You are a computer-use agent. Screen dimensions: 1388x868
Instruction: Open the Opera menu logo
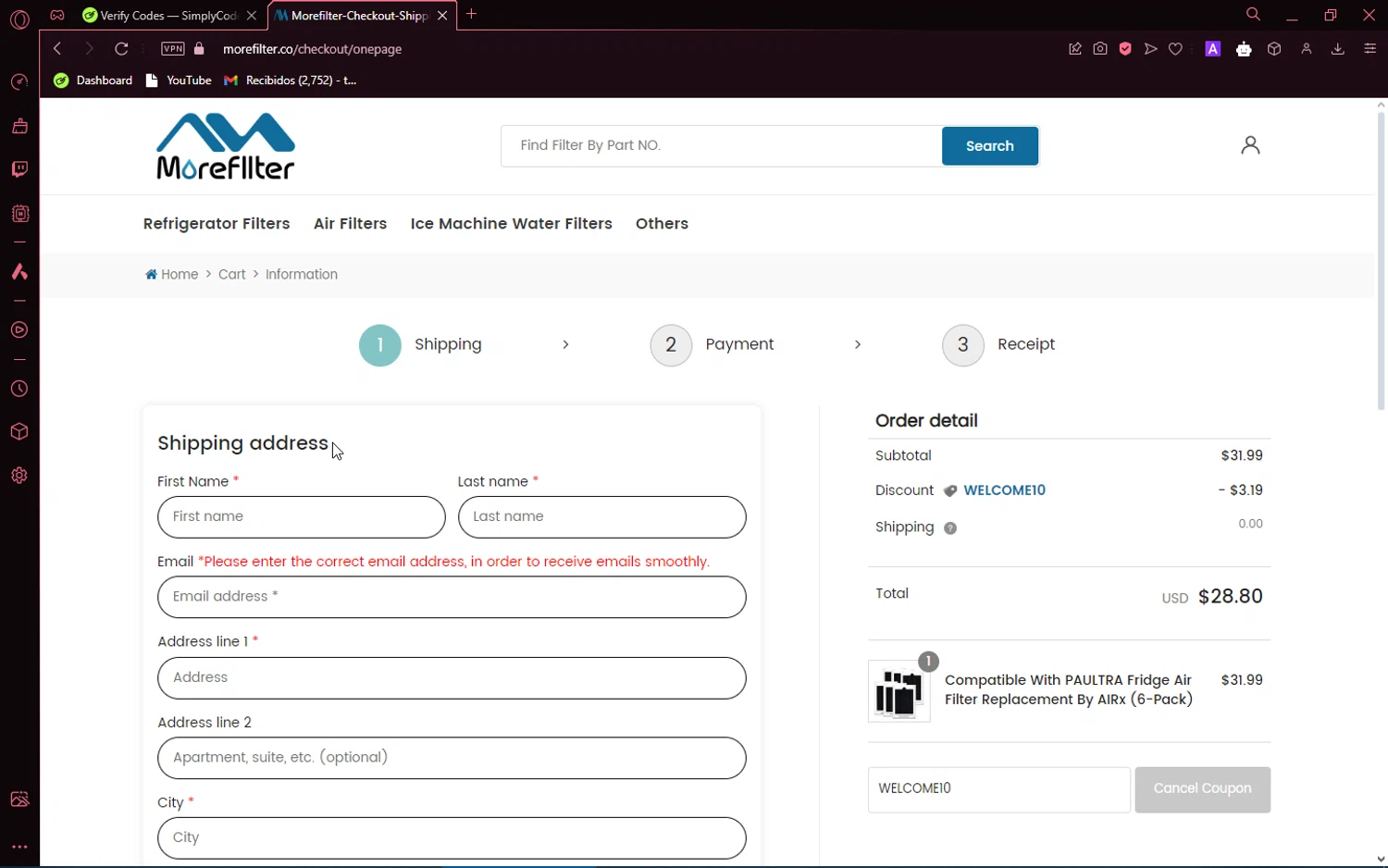pos(19,19)
